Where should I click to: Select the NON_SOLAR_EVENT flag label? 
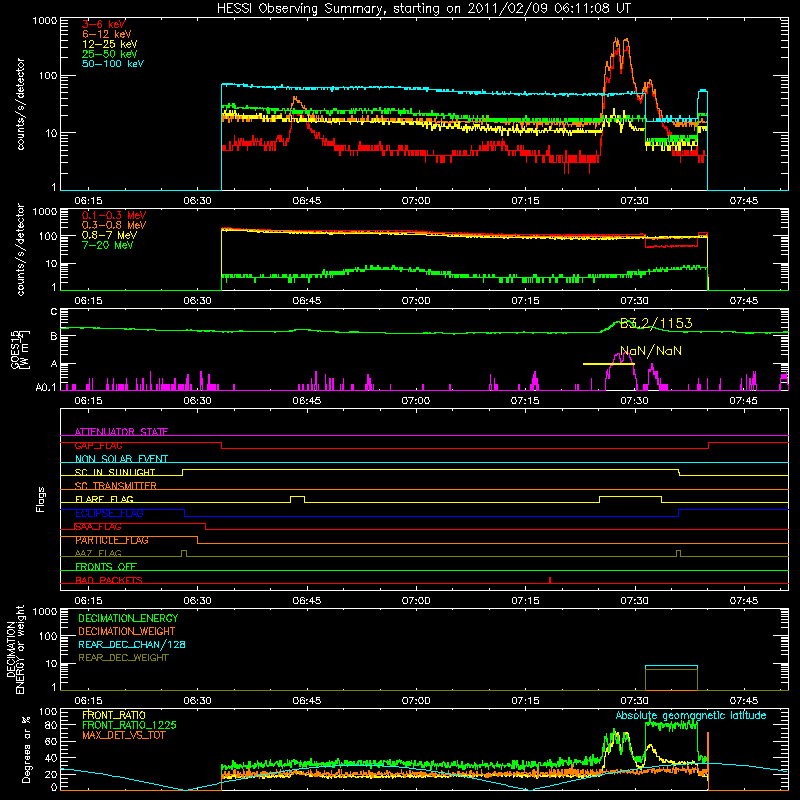(121, 459)
